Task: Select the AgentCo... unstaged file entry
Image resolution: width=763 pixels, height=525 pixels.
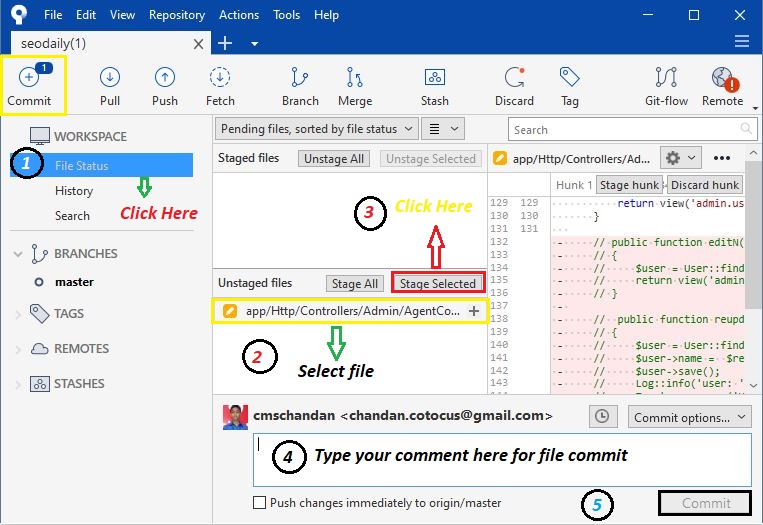Action: [350, 311]
